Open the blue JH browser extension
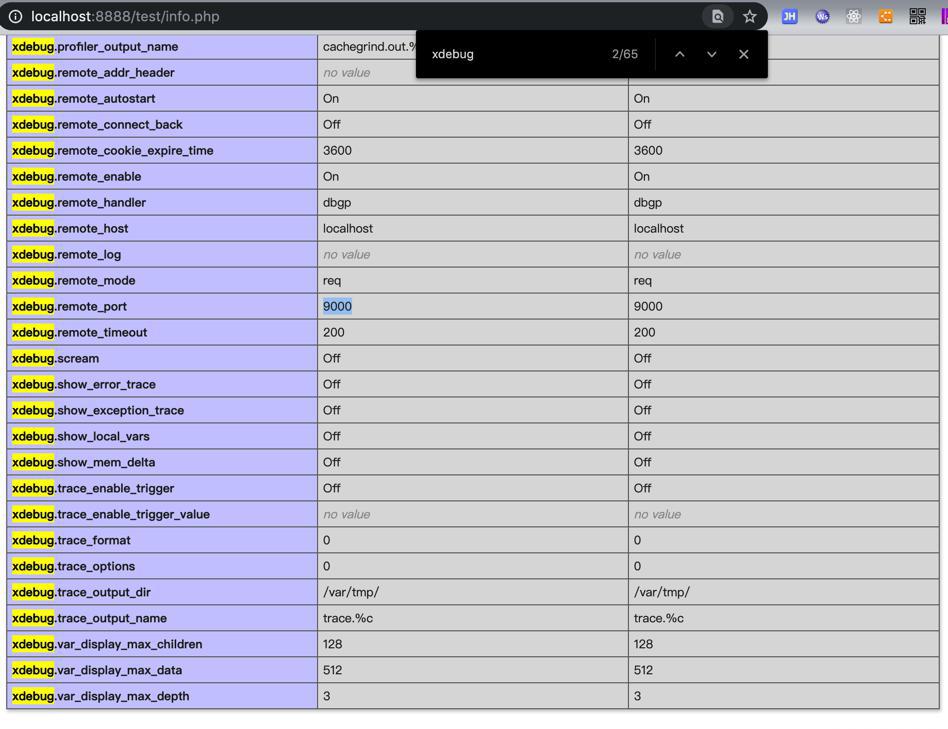The height and width of the screenshot is (729, 948). (789, 16)
